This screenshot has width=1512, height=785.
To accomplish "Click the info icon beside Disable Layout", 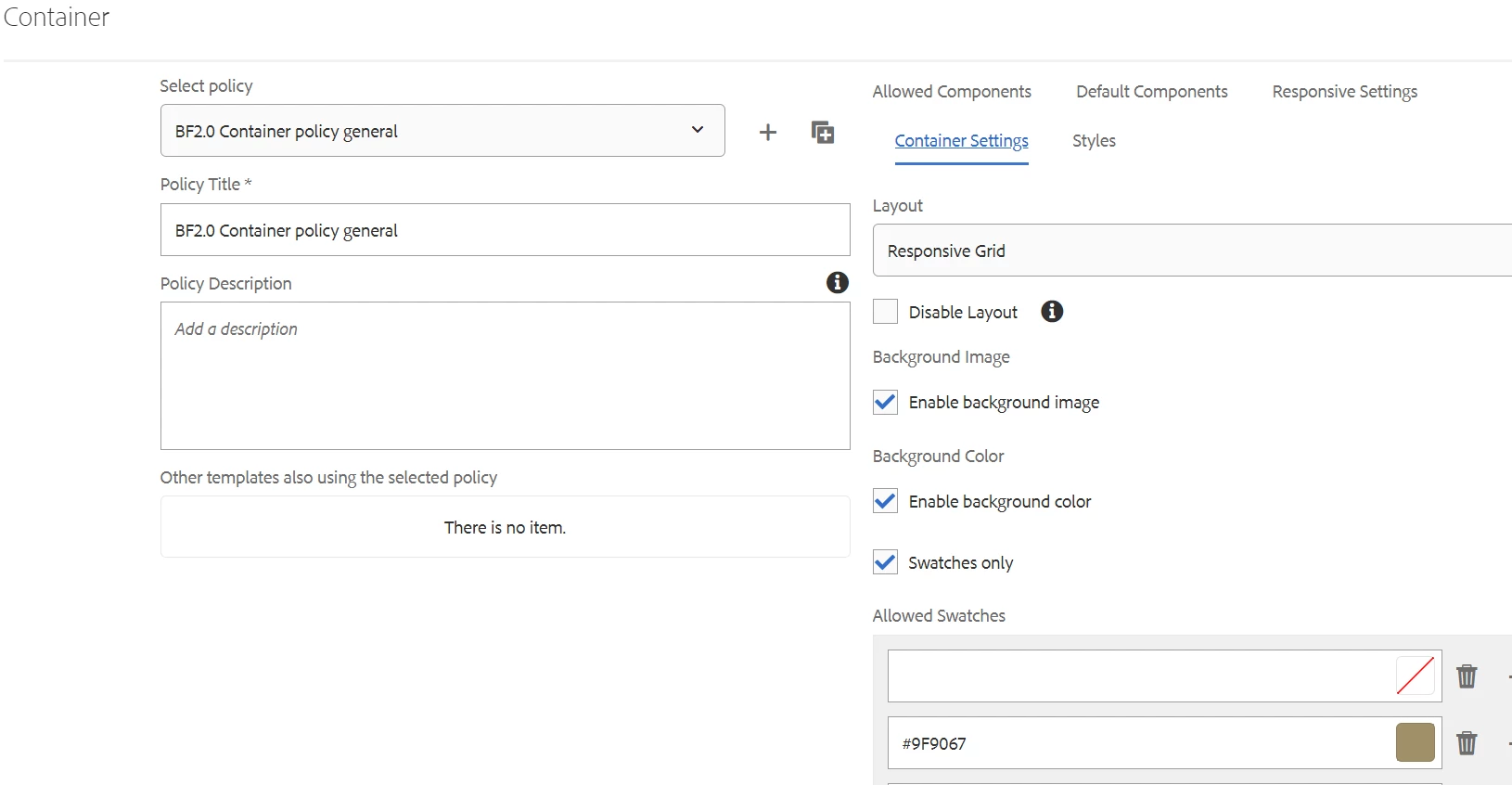I will [x=1052, y=312].
